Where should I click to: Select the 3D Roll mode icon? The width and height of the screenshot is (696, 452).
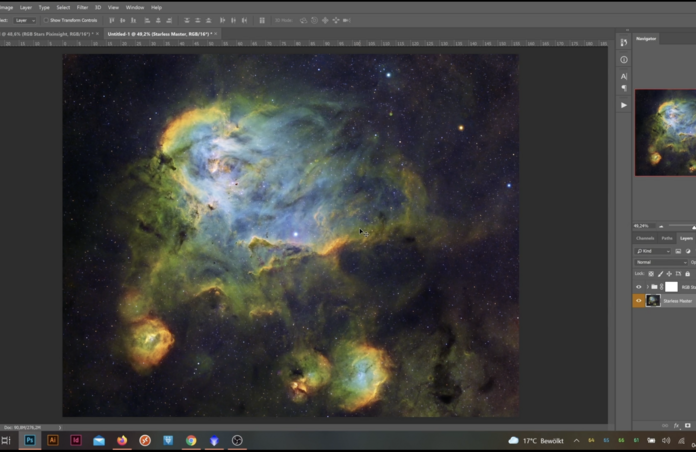point(314,20)
